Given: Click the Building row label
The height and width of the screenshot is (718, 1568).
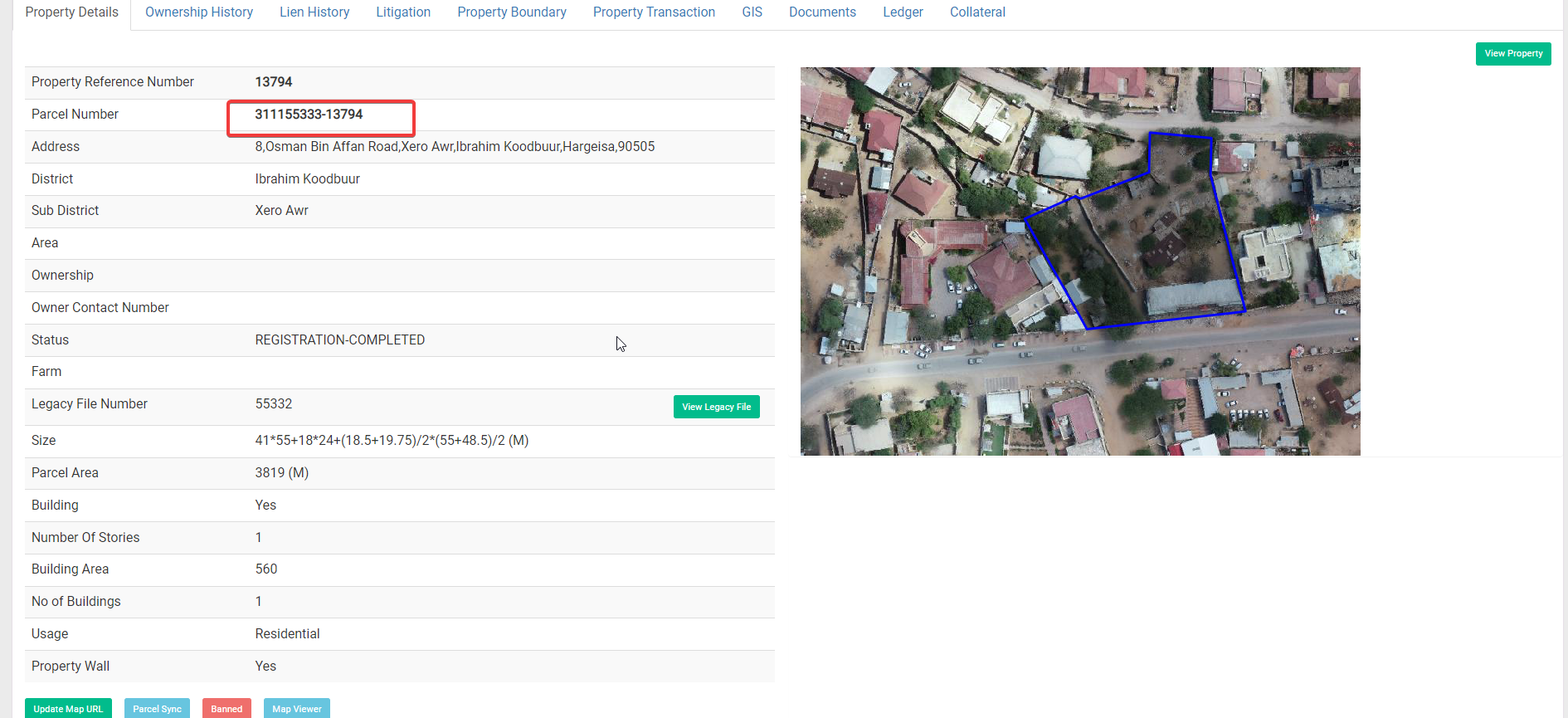Looking at the screenshot, I should click(55, 506).
